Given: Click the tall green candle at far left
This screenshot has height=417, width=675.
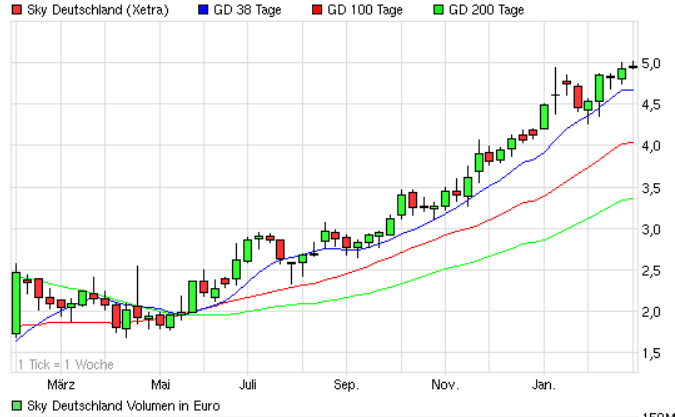Looking at the screenshot, I should (x=16, y=302).
